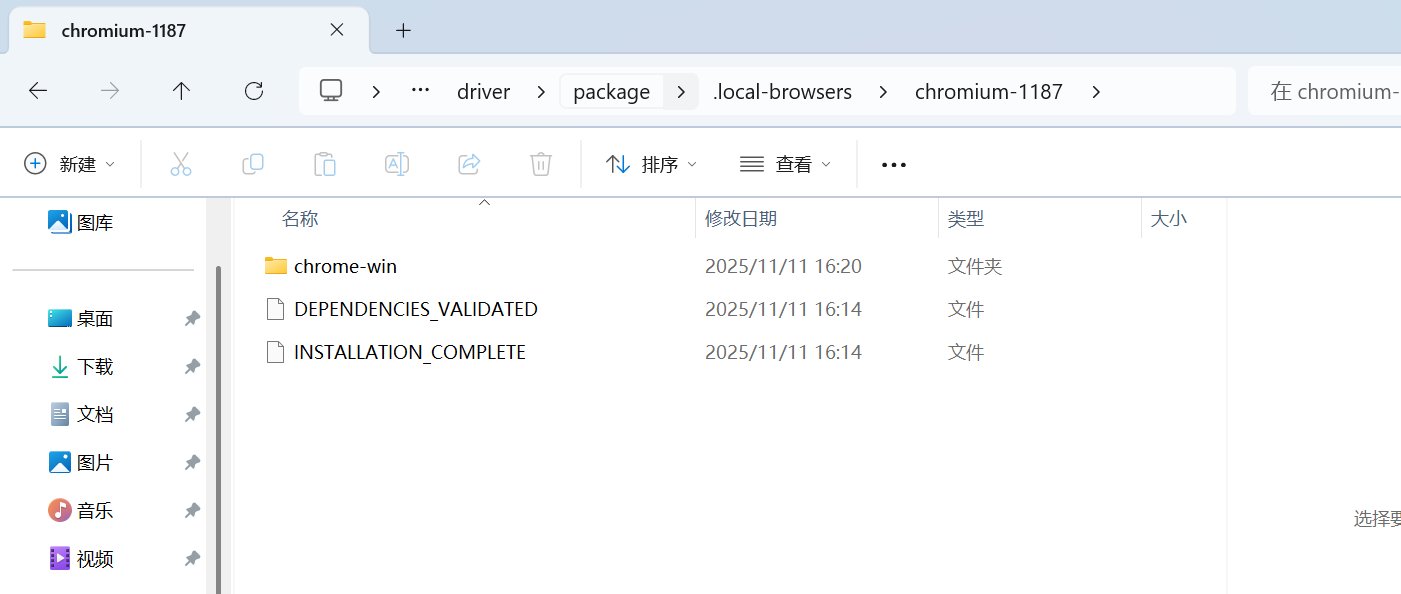Select the INSTALLATION_COMPLETE file icon
This screenshot has height=594, width=1401.
(x=276, y=352)
